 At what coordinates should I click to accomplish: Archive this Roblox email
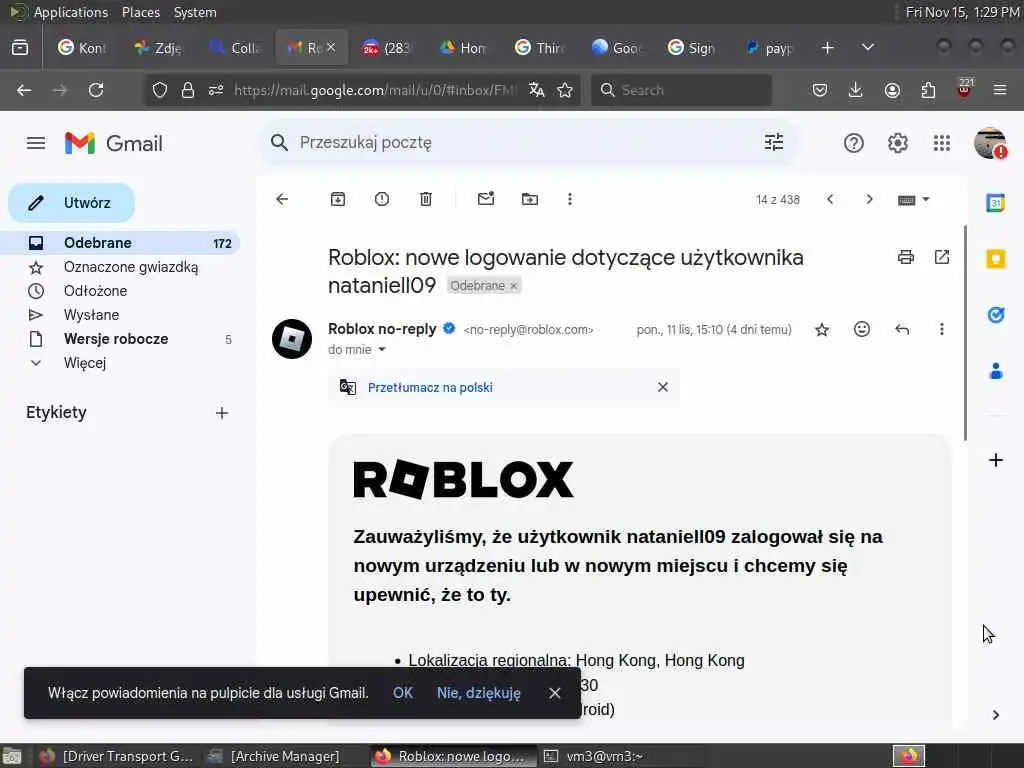[x=338, y=199]
